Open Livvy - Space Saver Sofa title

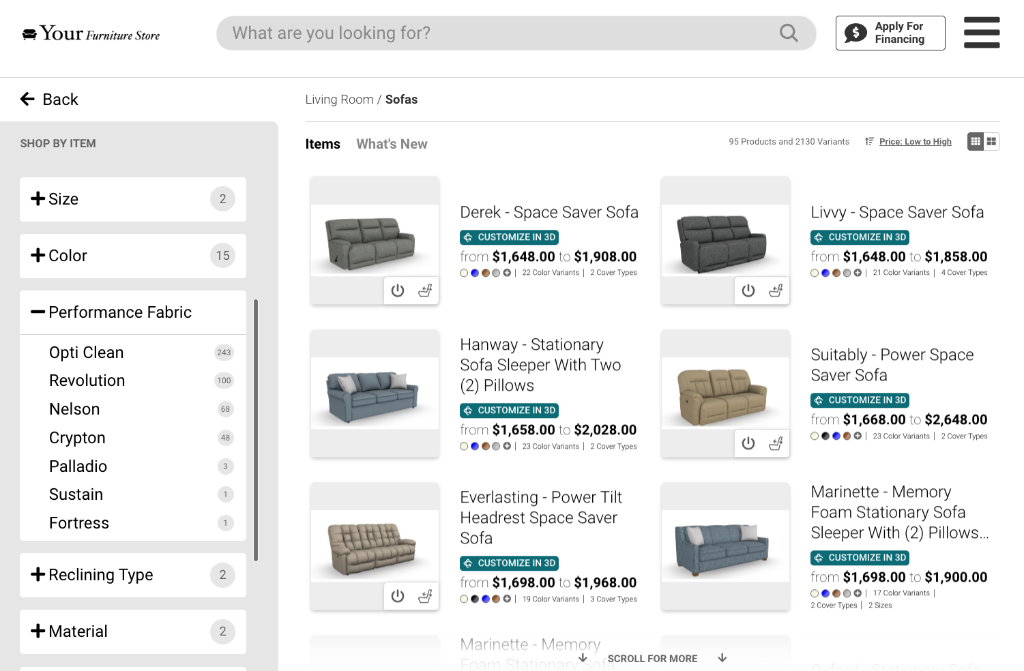pos(897,212)
